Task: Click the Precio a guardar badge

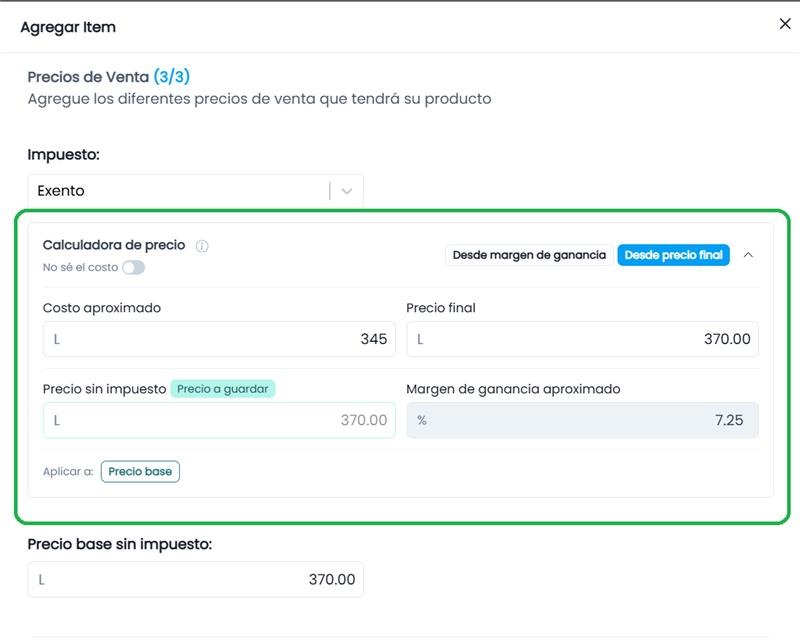Action: [222, 389]
